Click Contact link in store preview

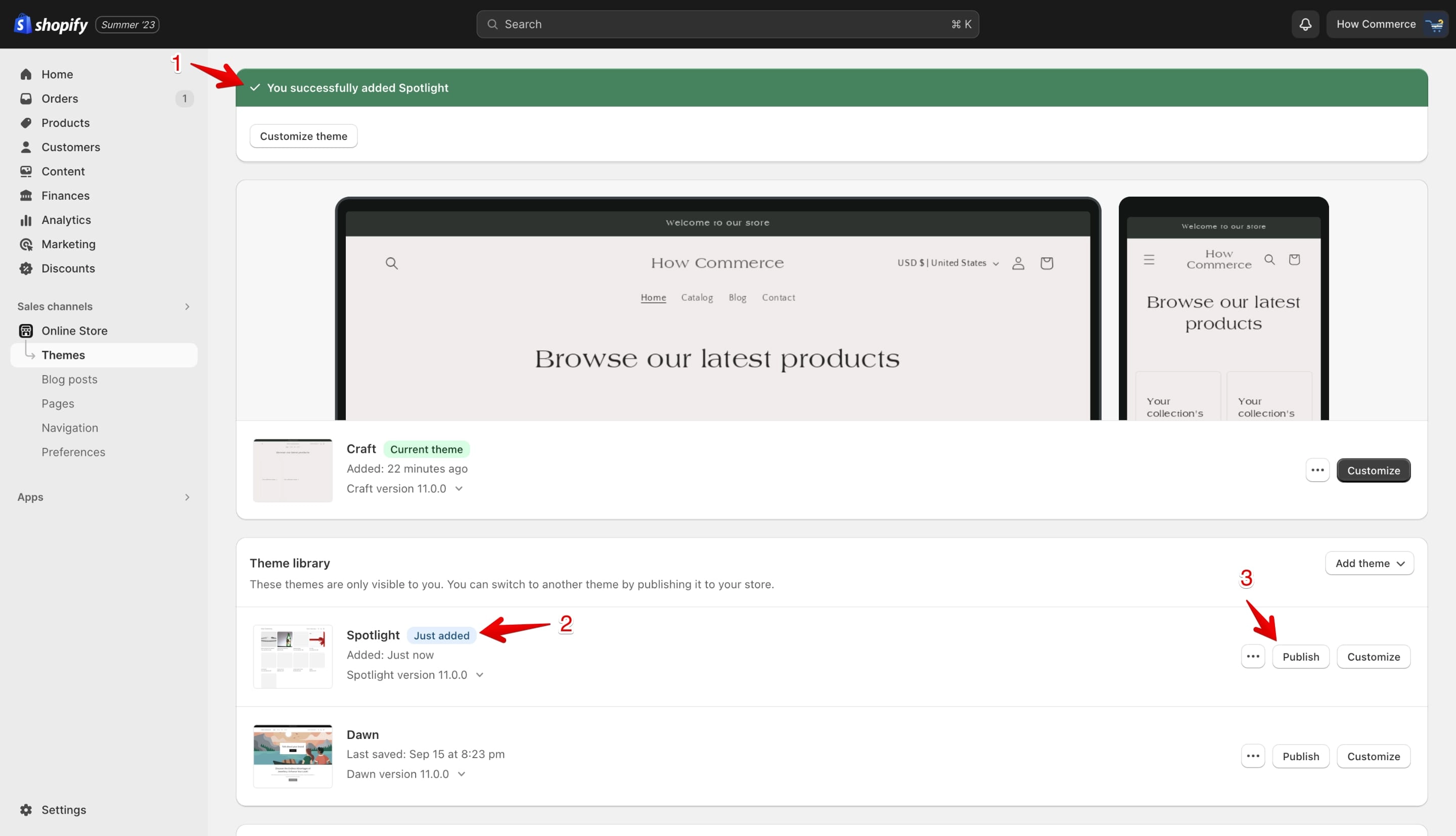[x=778, y=297]
